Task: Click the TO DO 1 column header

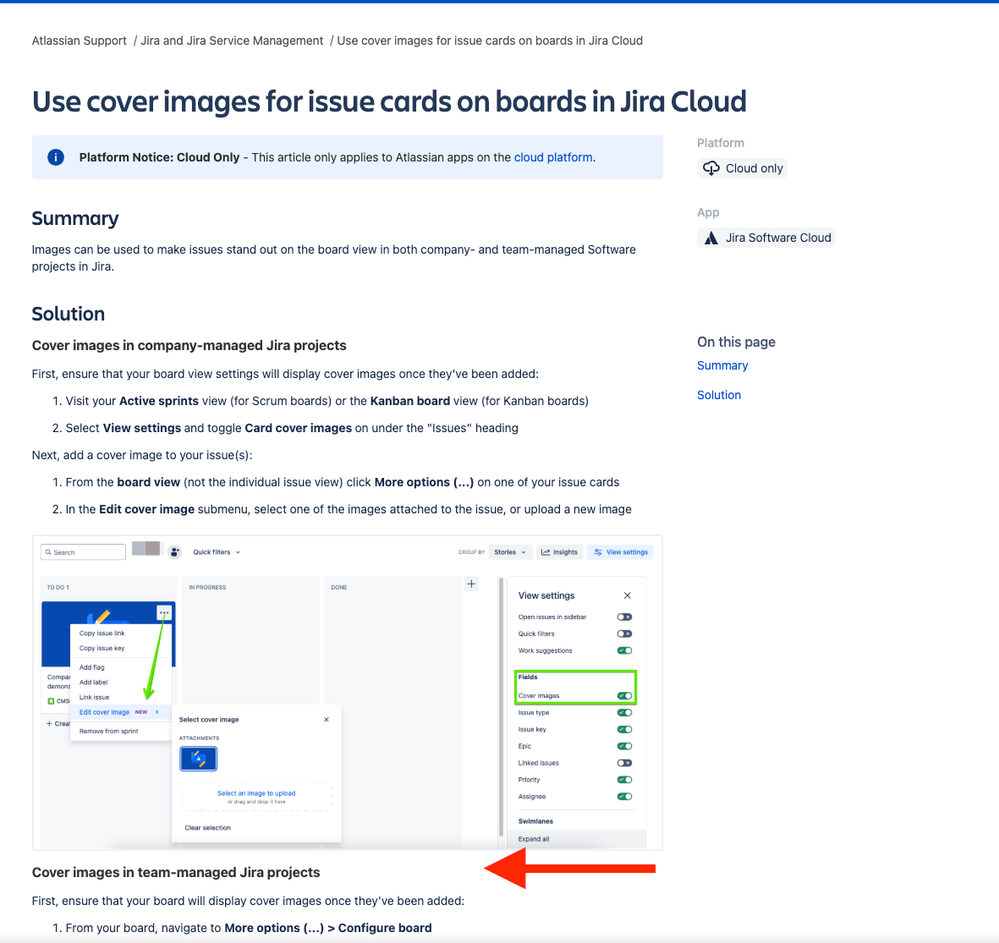Action: pos(58,587)
